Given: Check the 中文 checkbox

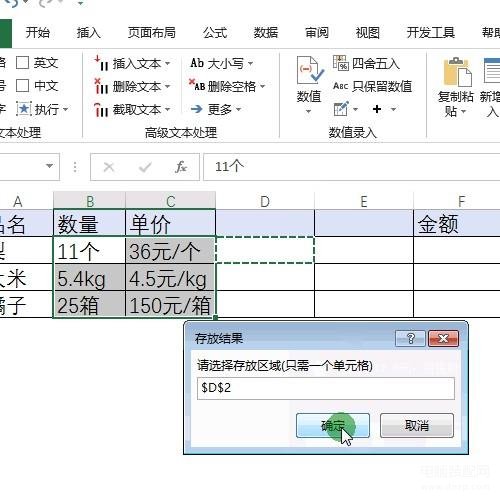Looking at the screenshot, I should 23,86.
